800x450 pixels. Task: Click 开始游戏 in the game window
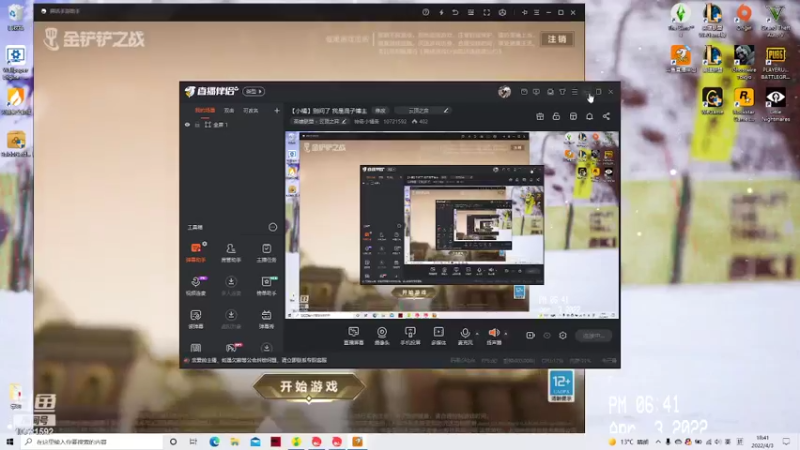309,387
